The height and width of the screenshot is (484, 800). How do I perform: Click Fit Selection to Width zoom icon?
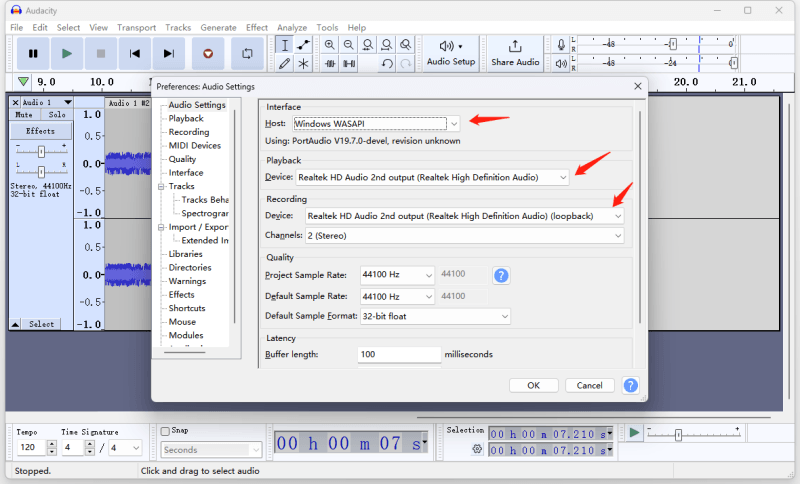[x=367, y=45]
